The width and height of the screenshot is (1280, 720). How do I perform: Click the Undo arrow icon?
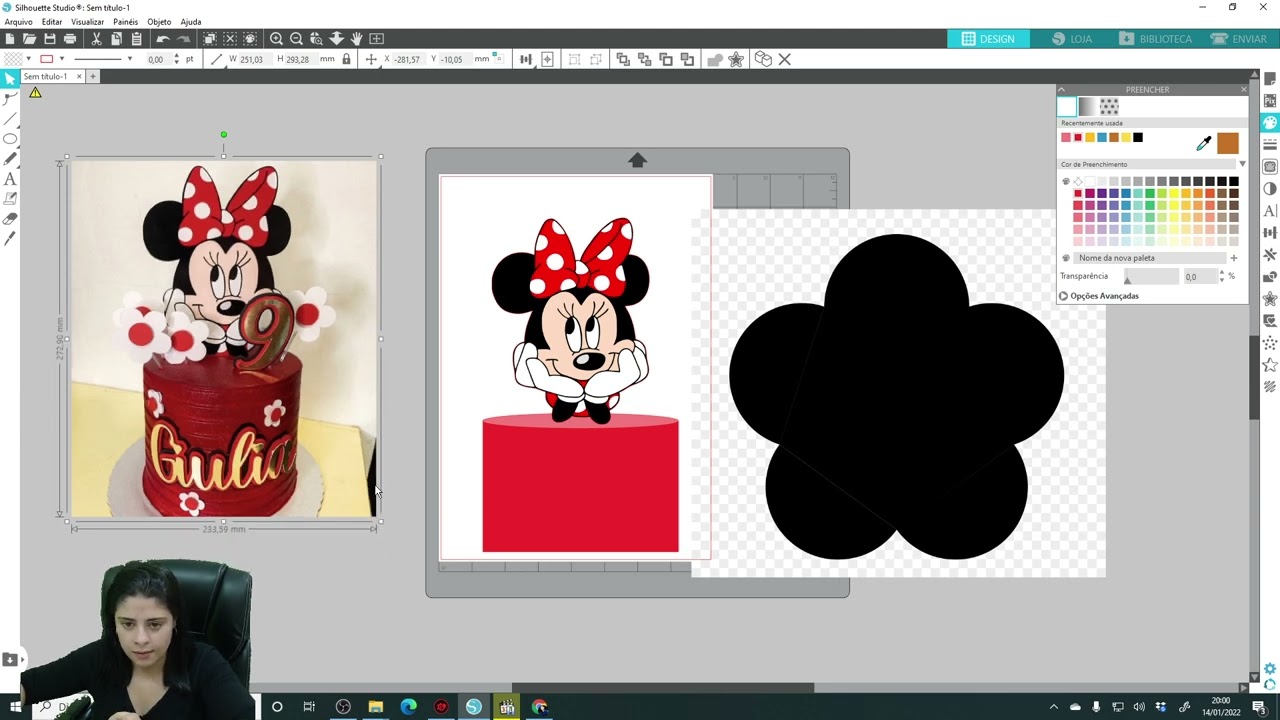coord(162,39)
